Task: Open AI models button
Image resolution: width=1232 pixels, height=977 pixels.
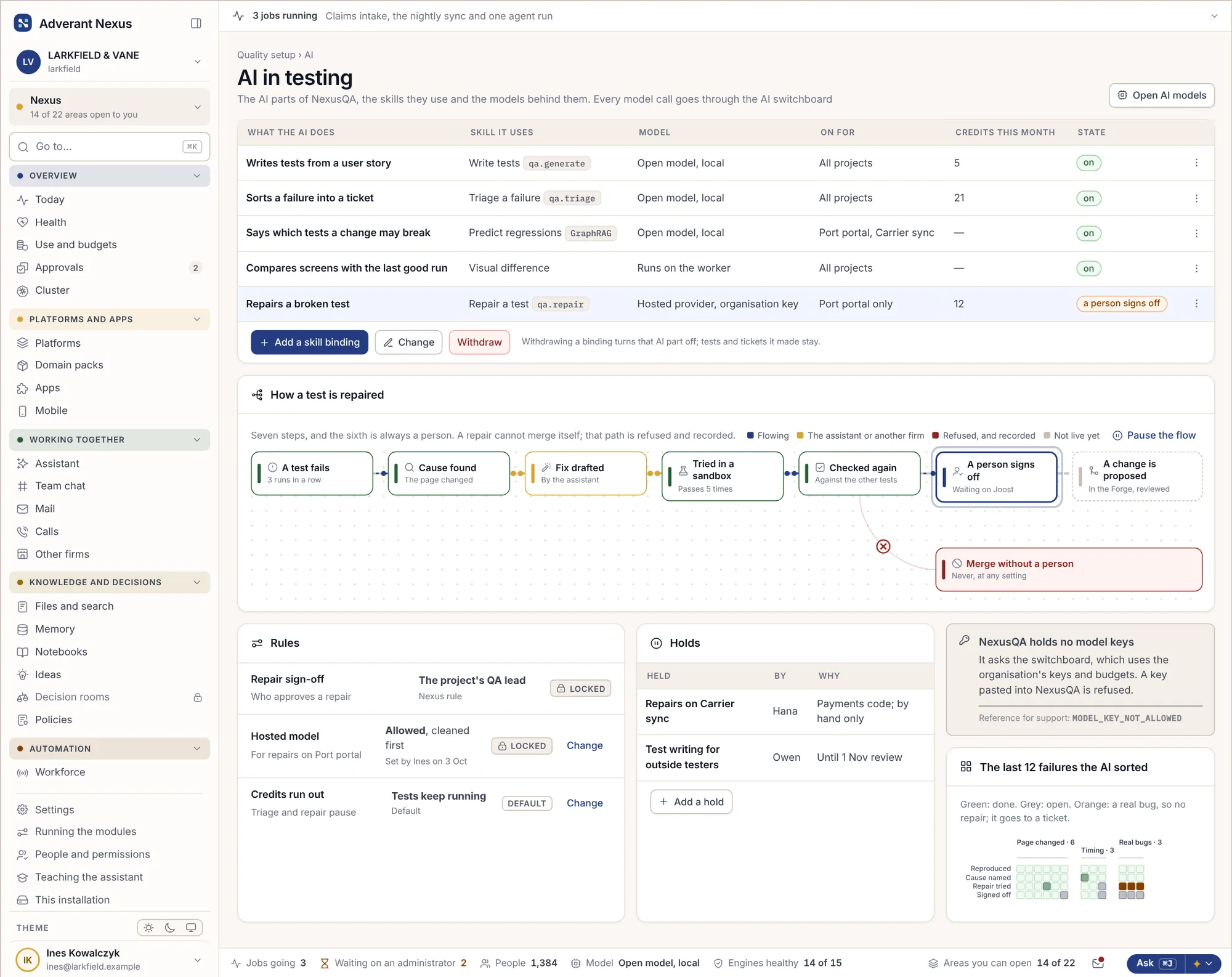Action: [x=1162, y=95]
